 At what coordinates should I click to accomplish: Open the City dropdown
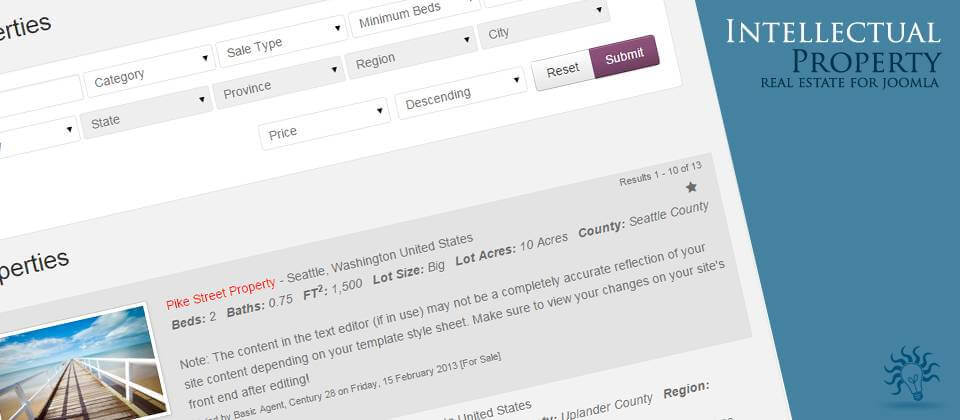pyautogui.click(x=543, y=29)
